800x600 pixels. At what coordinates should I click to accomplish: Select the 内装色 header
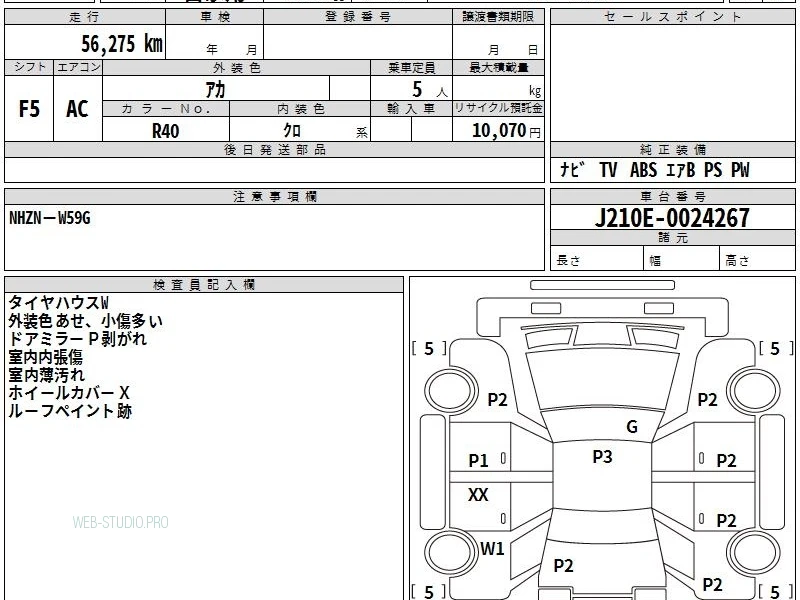[x=300, y=109]
